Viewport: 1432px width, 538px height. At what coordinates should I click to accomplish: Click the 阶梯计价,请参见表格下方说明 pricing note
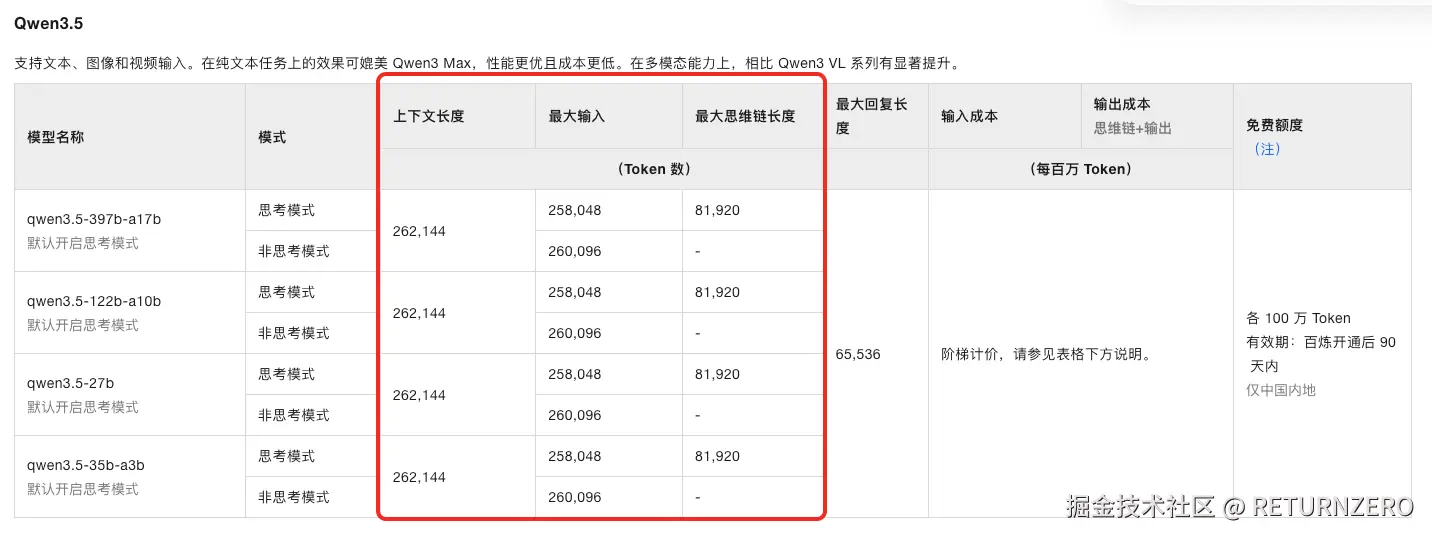[1047, 354]
